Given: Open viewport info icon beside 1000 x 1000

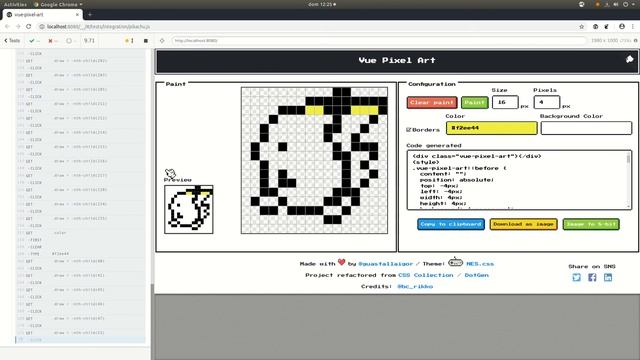Looking at the screenshot, I should coord(636,40).
